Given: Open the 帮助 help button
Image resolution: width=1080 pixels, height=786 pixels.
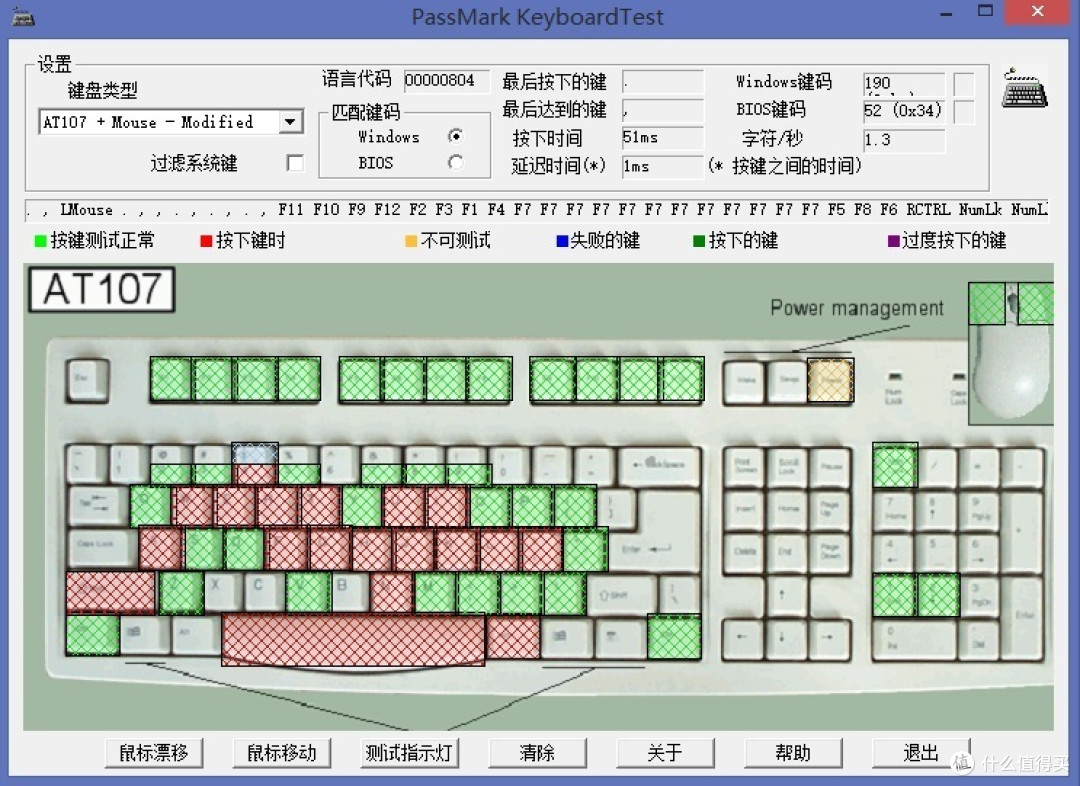Looking at the screenshot, I should (793, 753).
